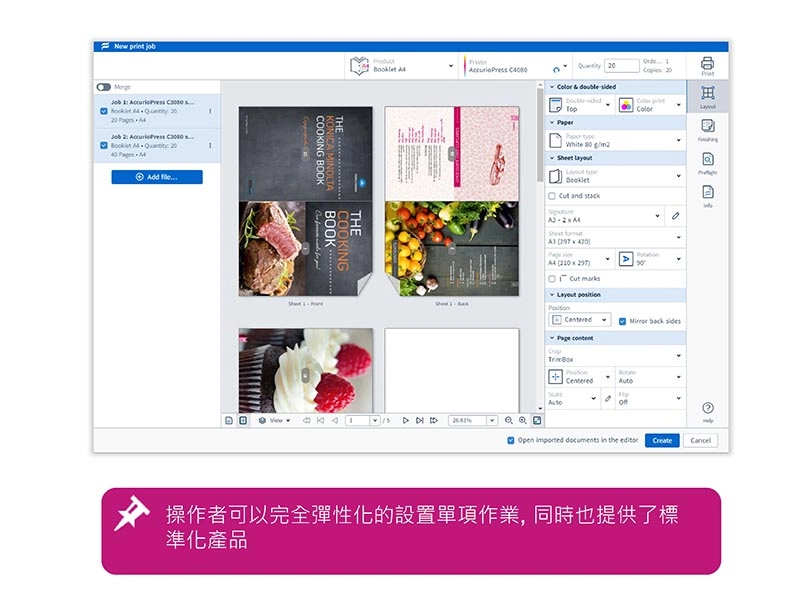The width and height of the screenshot is (800, 600).
Task: Toggle the Merge switch
Action: pyautogui.click(x=103, y=87)
